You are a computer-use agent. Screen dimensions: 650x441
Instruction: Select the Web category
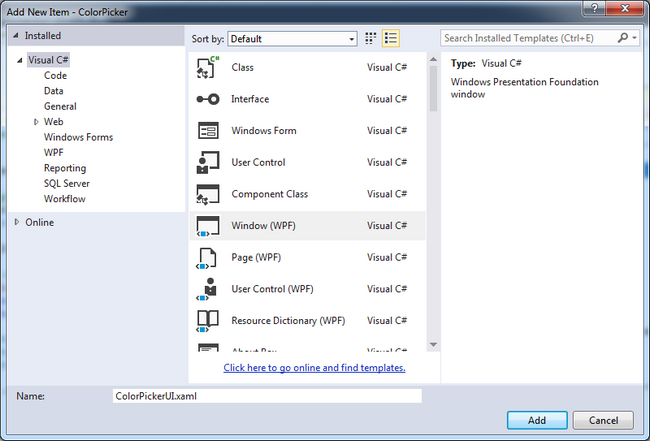(x=53, y=122)
